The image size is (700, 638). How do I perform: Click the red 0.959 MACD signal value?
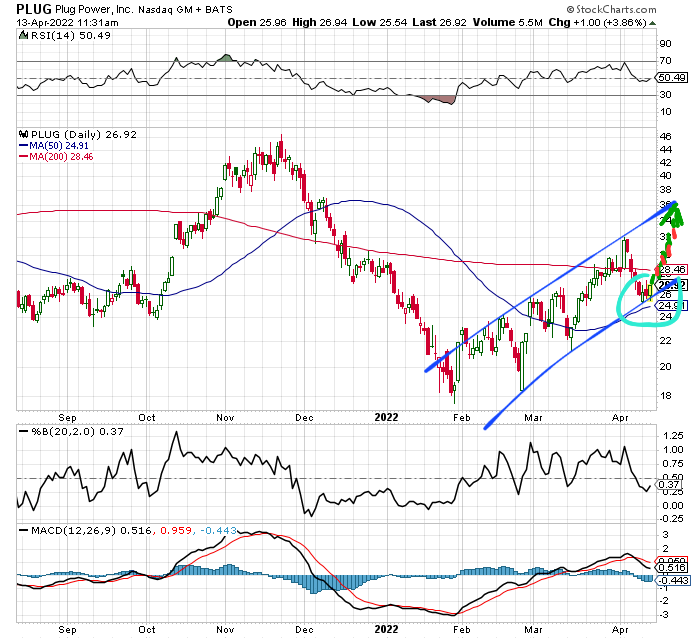(176, 530)
